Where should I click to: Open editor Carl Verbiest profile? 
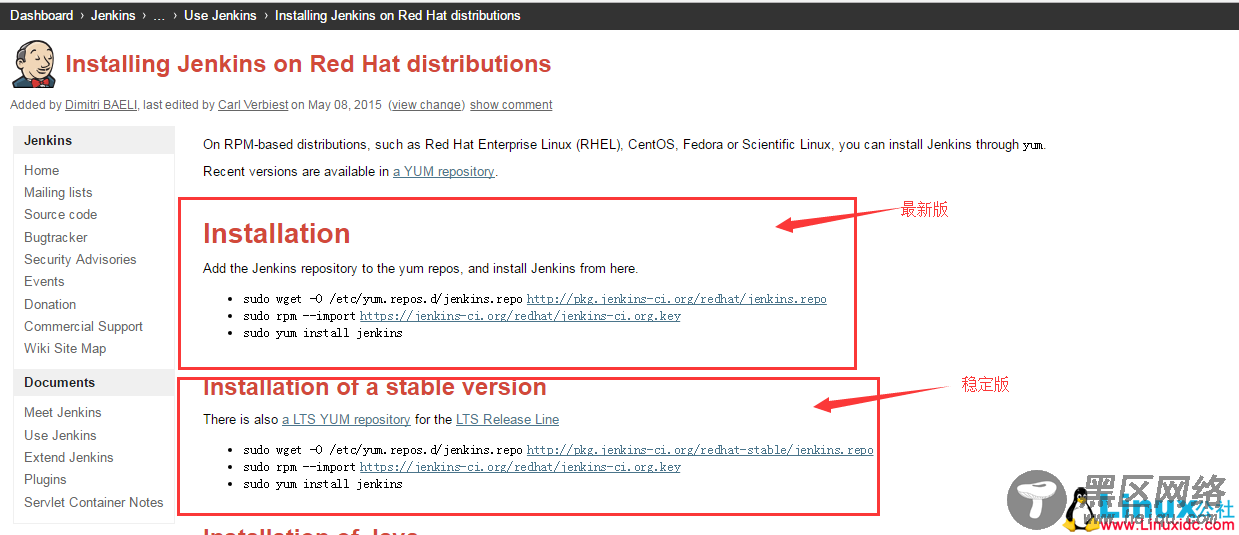255,105
